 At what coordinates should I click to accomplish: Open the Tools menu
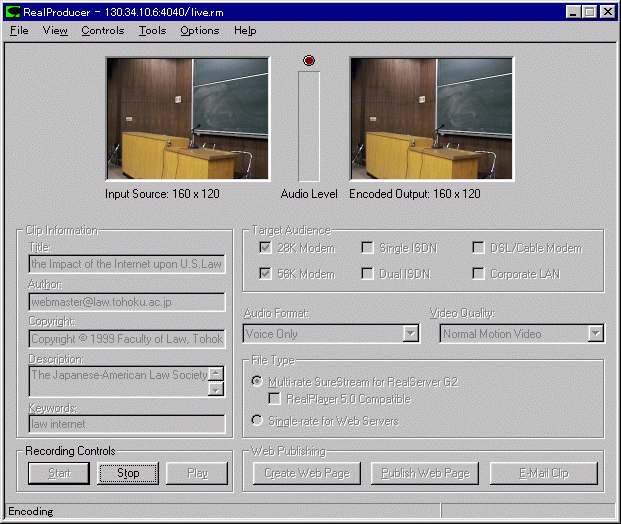[x=152, y=30]
